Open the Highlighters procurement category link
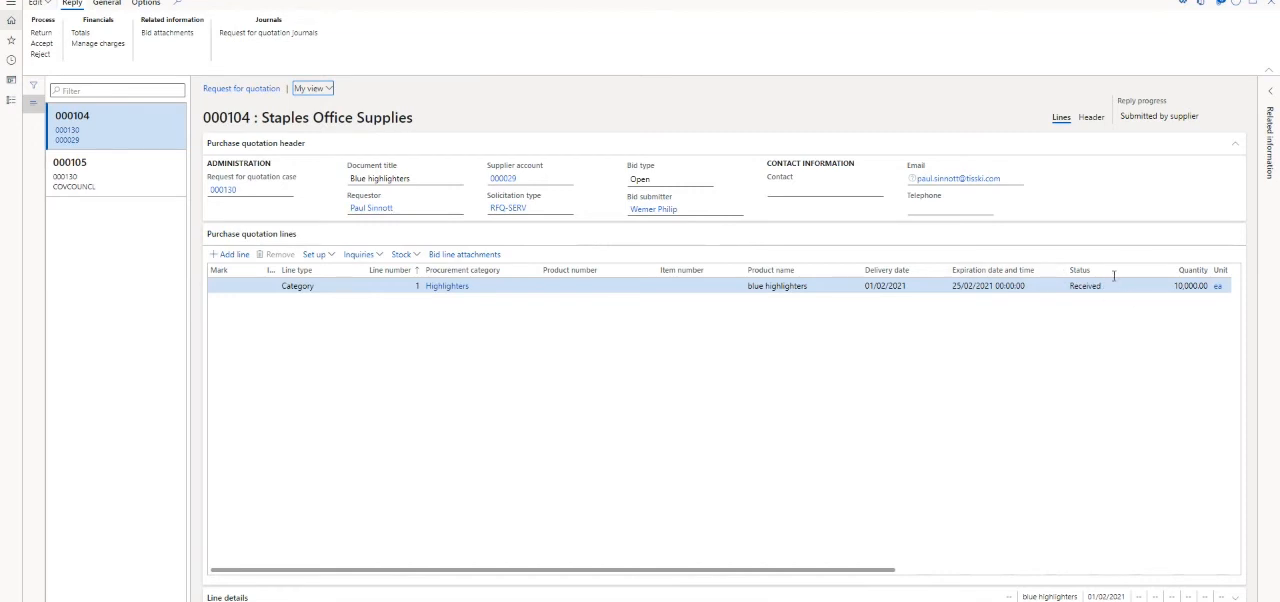 click(x=447, y=286)
